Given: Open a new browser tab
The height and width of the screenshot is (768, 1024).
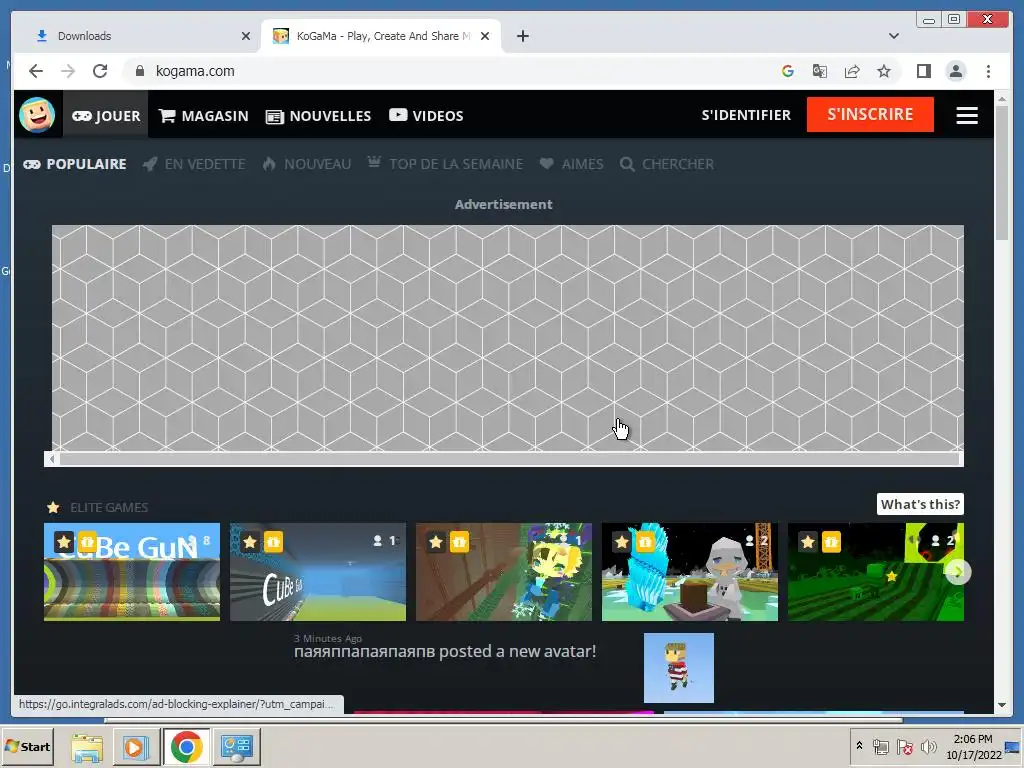Looking at the screenshot, I should coord(522,36).
